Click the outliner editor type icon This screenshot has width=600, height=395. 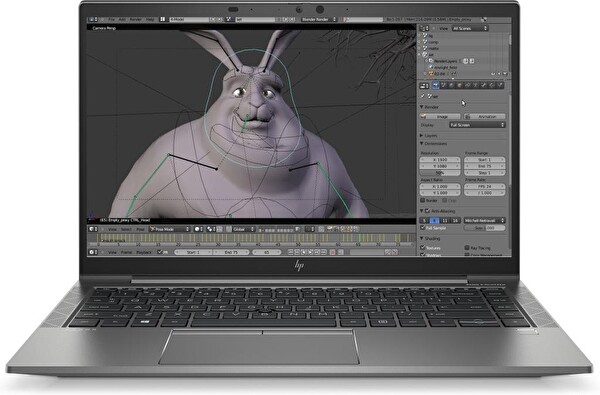(424, 28)
